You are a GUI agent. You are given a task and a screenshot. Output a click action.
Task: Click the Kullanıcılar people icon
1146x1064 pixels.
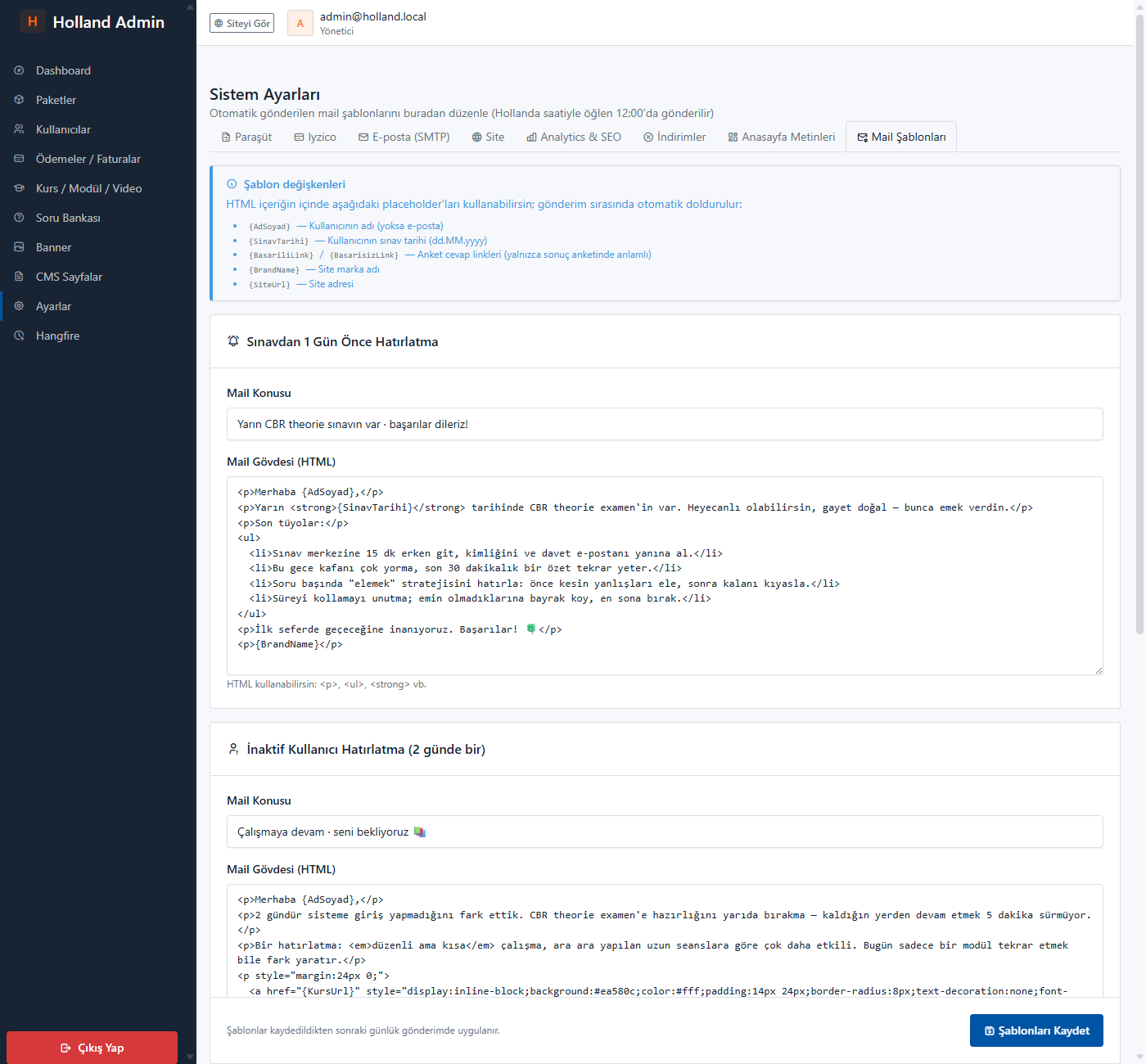[19, 129]
